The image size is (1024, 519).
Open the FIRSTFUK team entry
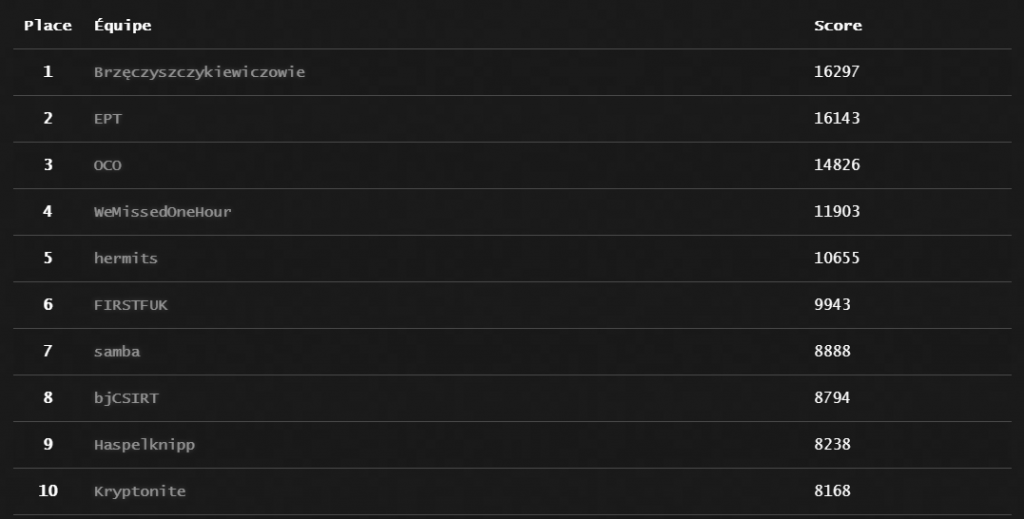click(x=131, y=305)
